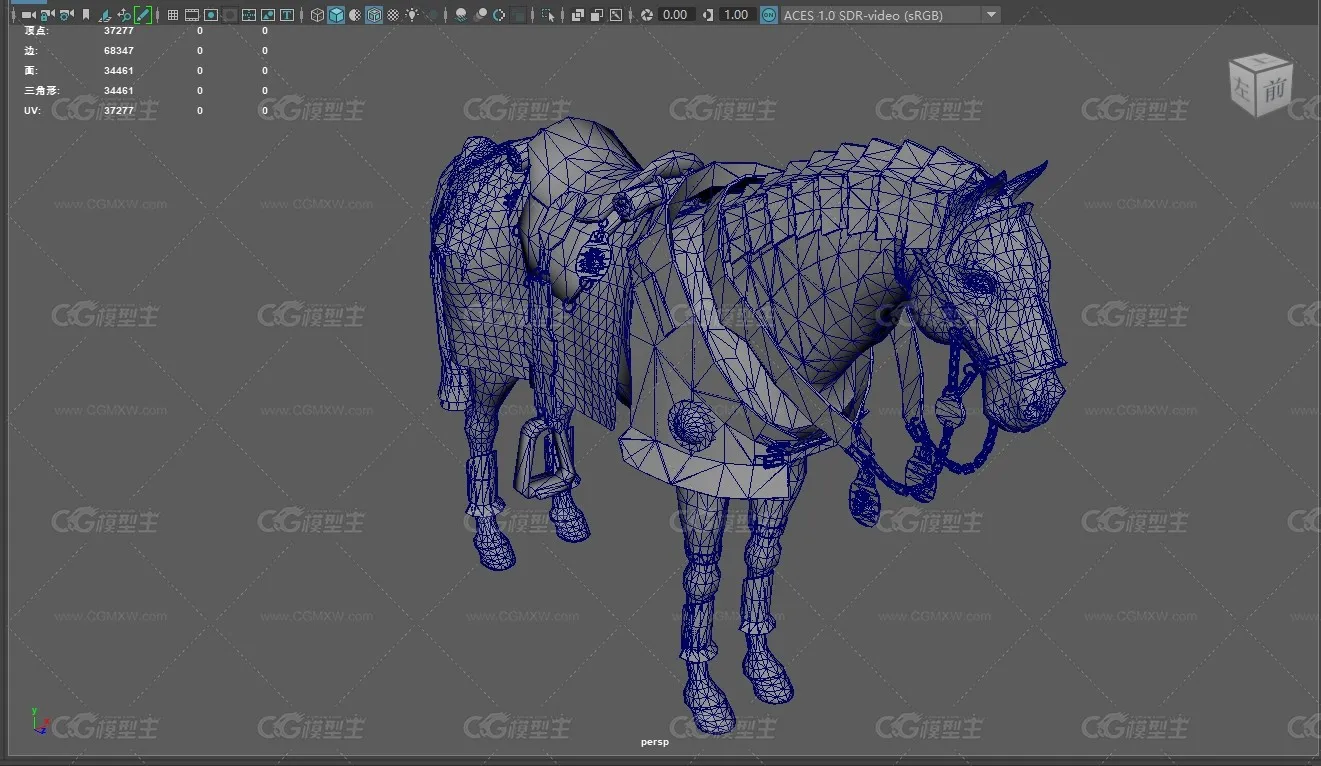Click the camera Bookmarks icon

click(x=86, y=15)
